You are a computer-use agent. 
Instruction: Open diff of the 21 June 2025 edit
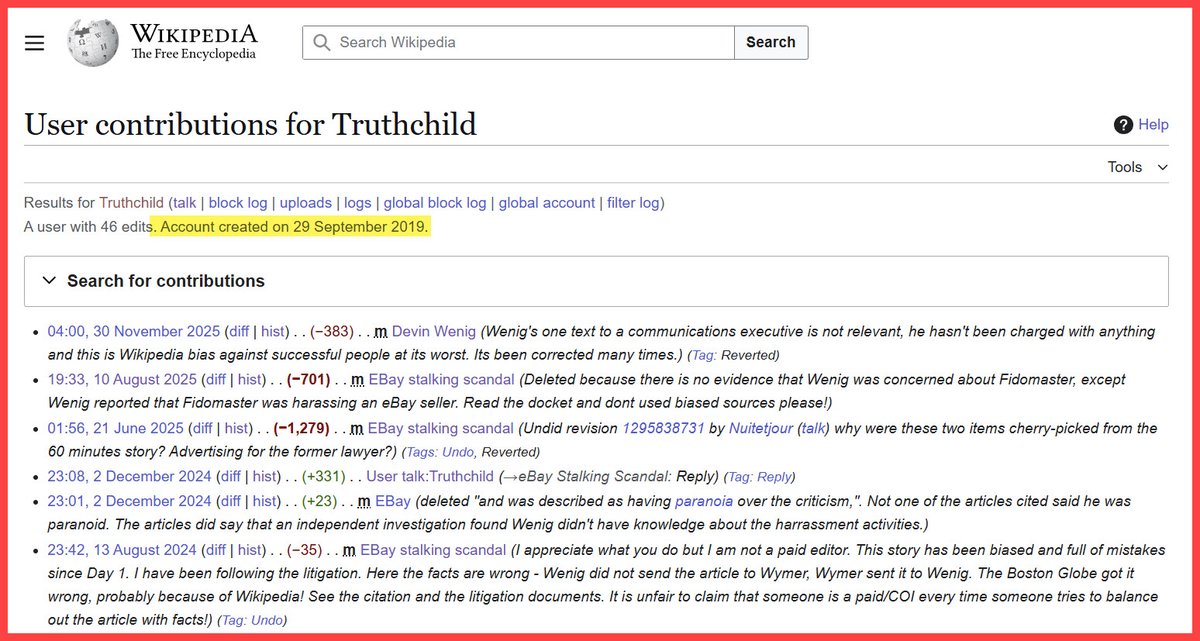204,428
